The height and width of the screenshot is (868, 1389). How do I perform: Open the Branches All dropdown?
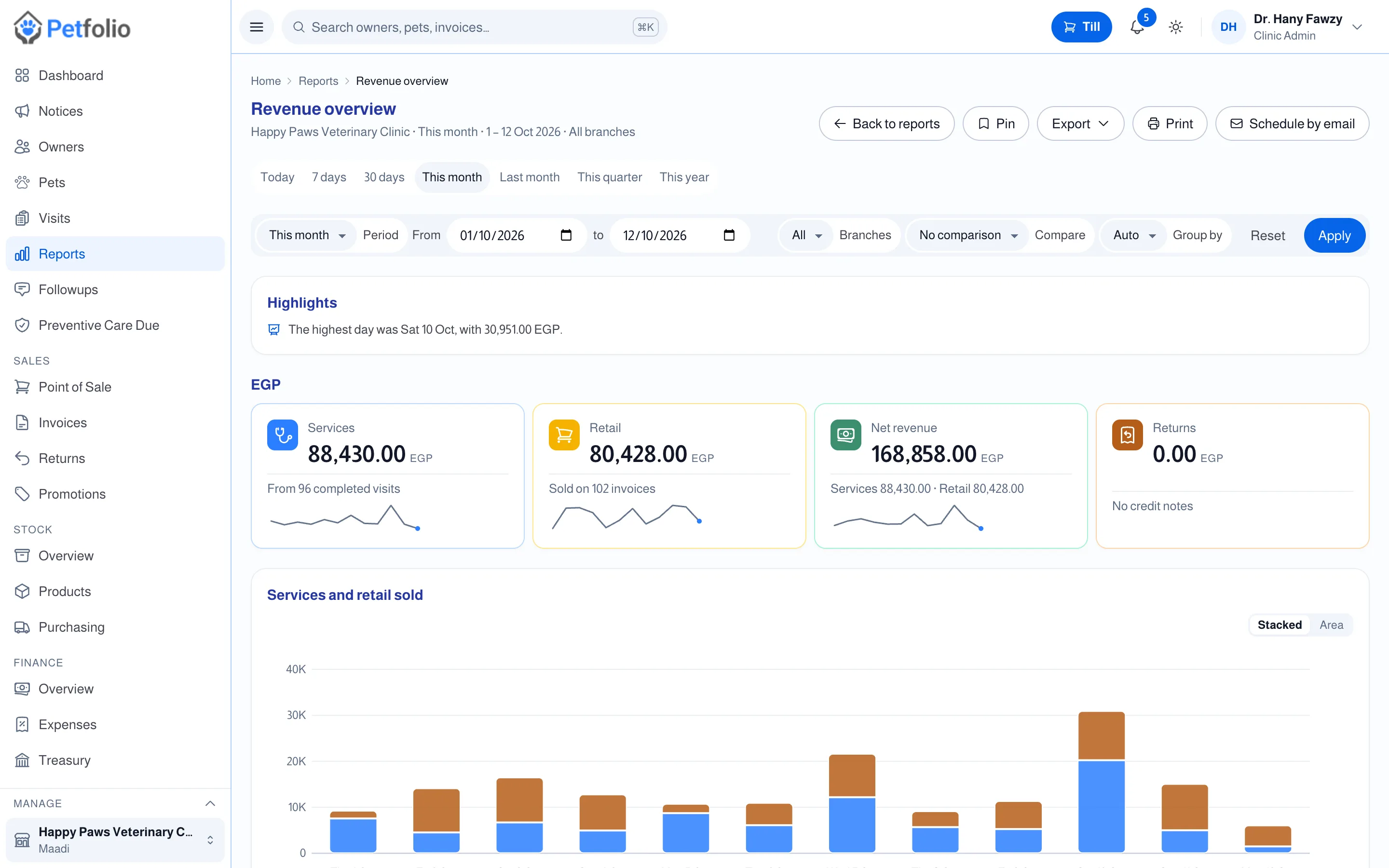click(806, 235)
